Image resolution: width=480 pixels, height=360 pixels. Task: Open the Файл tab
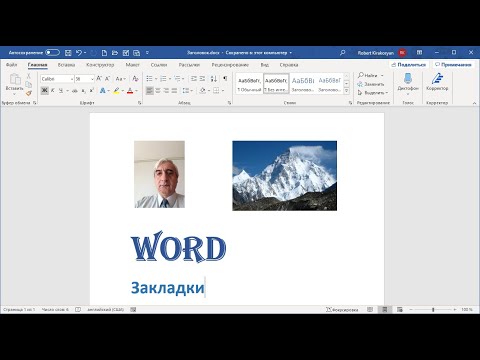(11, 65)
